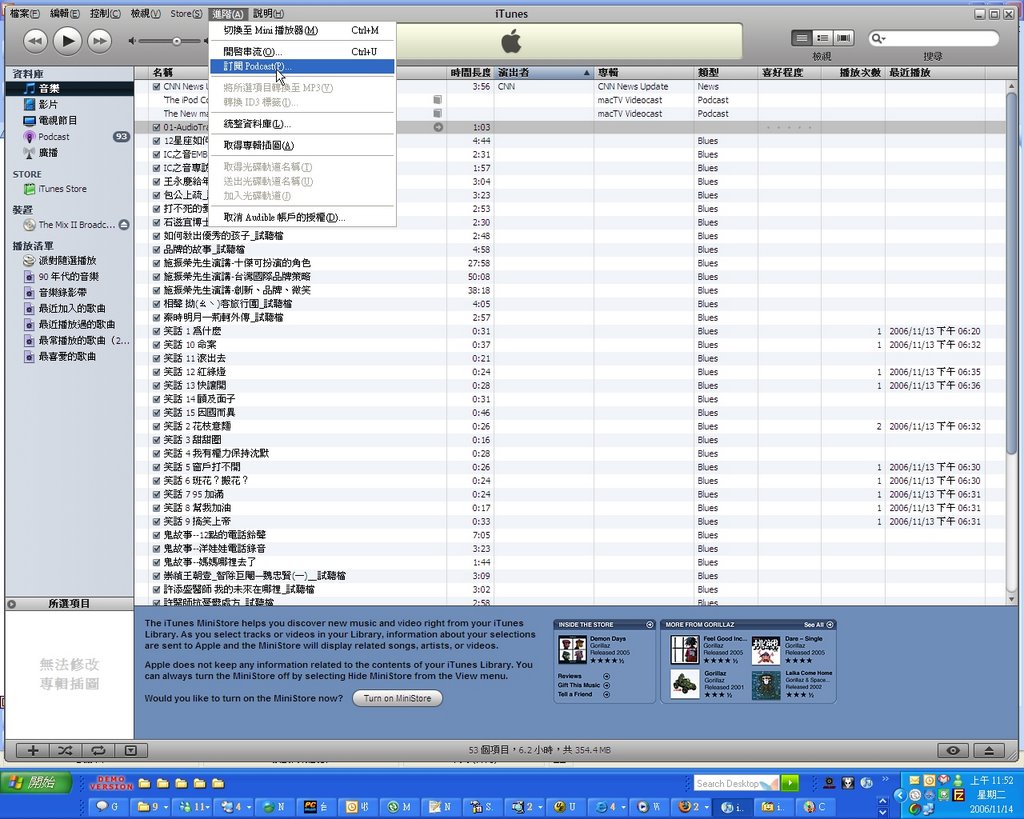Viewport: 1024px width, 819px height.
Task: Show or hide artwork panel button
Action: click(131, 750)
